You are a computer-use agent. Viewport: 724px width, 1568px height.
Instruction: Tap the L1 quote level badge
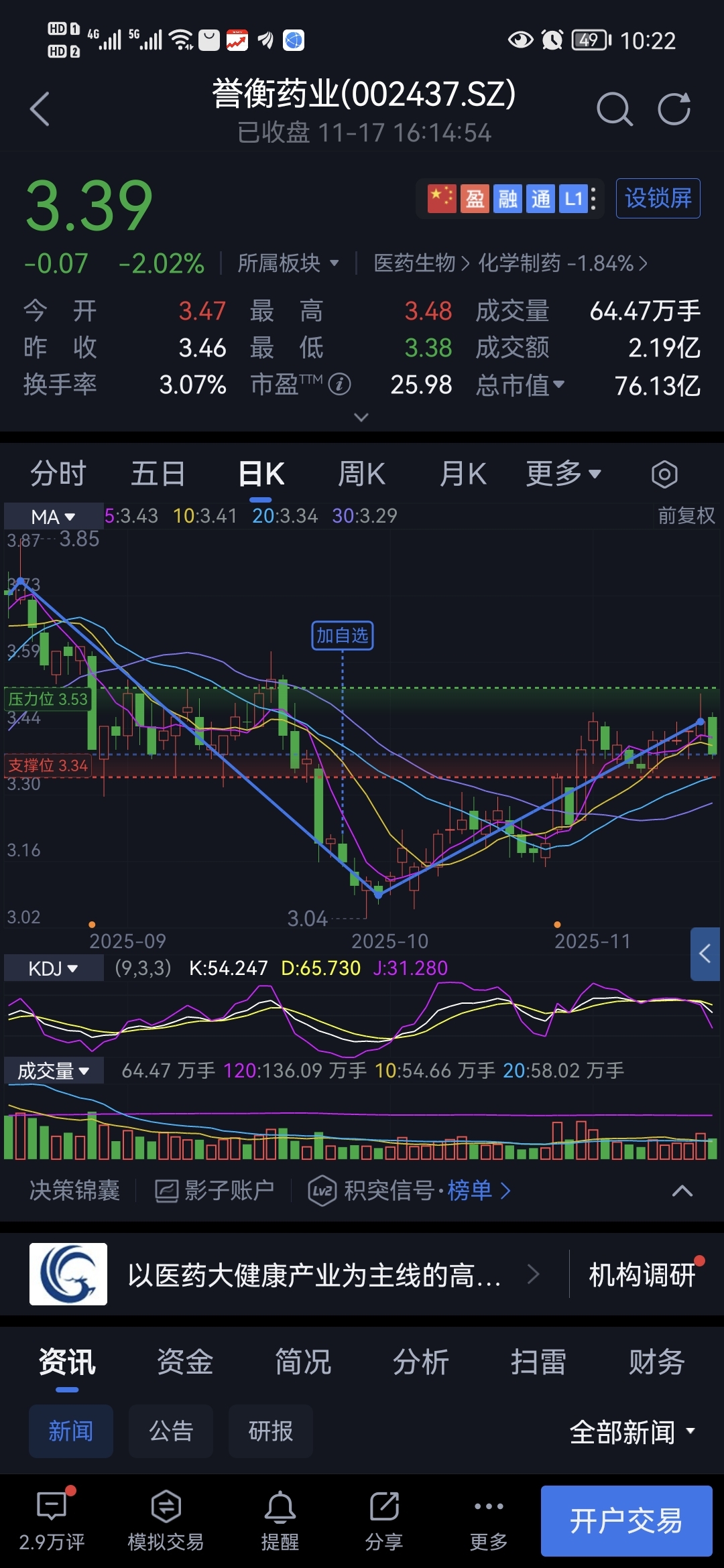[574, 199]
